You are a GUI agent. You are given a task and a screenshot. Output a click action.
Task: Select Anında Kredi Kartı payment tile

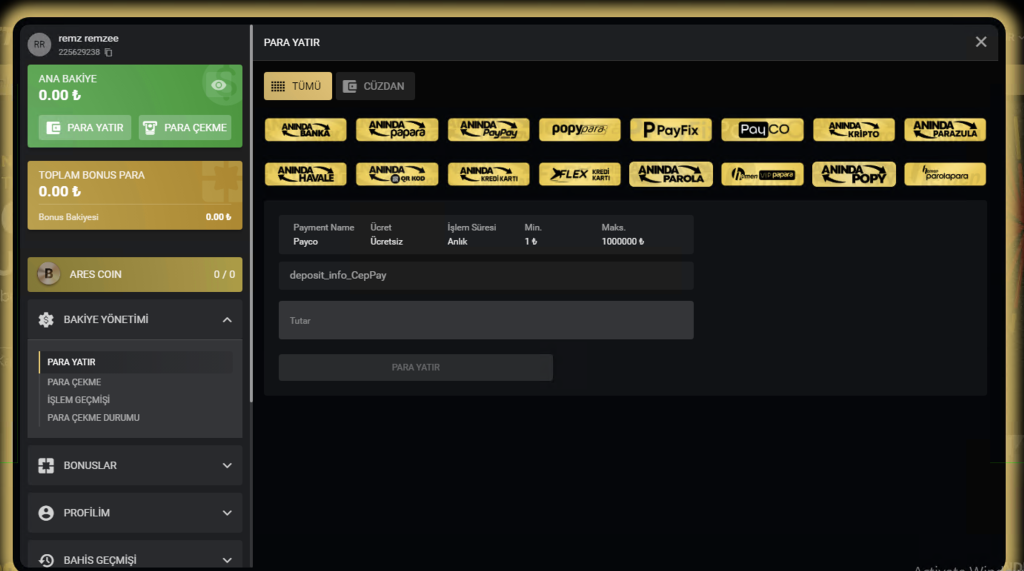pos(488,174)
